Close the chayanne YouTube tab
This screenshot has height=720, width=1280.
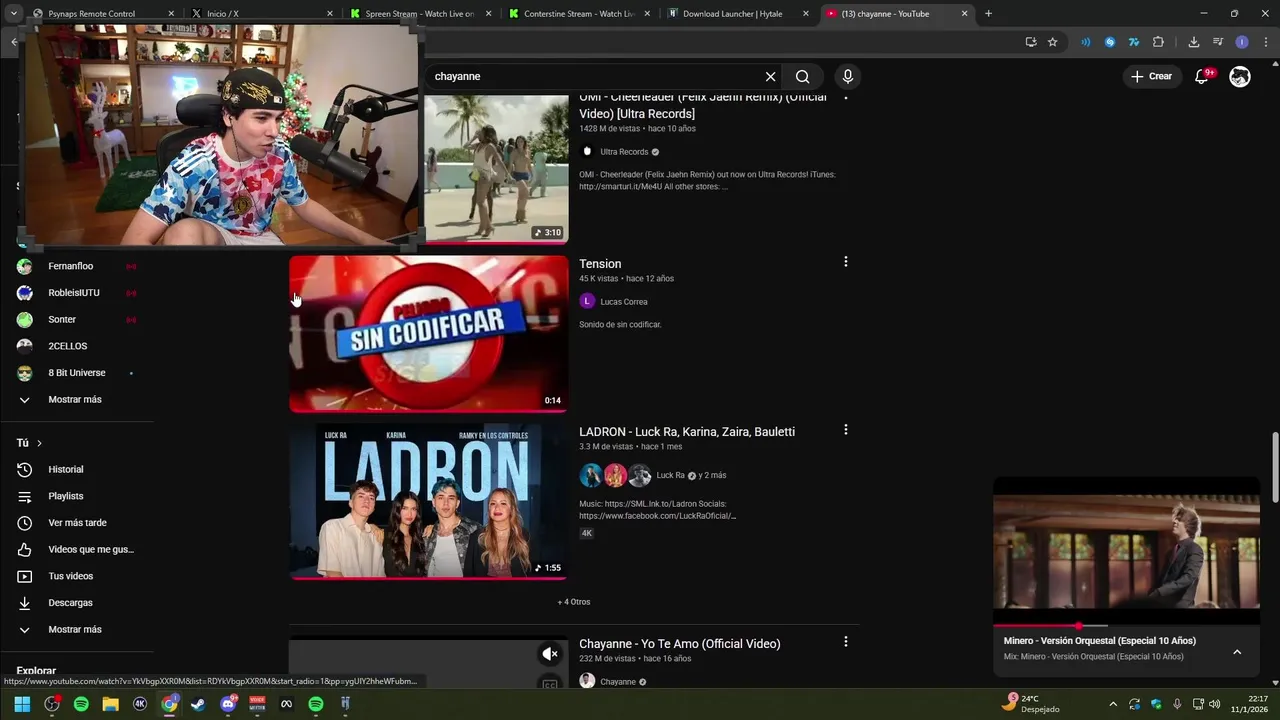coord(965,14)
